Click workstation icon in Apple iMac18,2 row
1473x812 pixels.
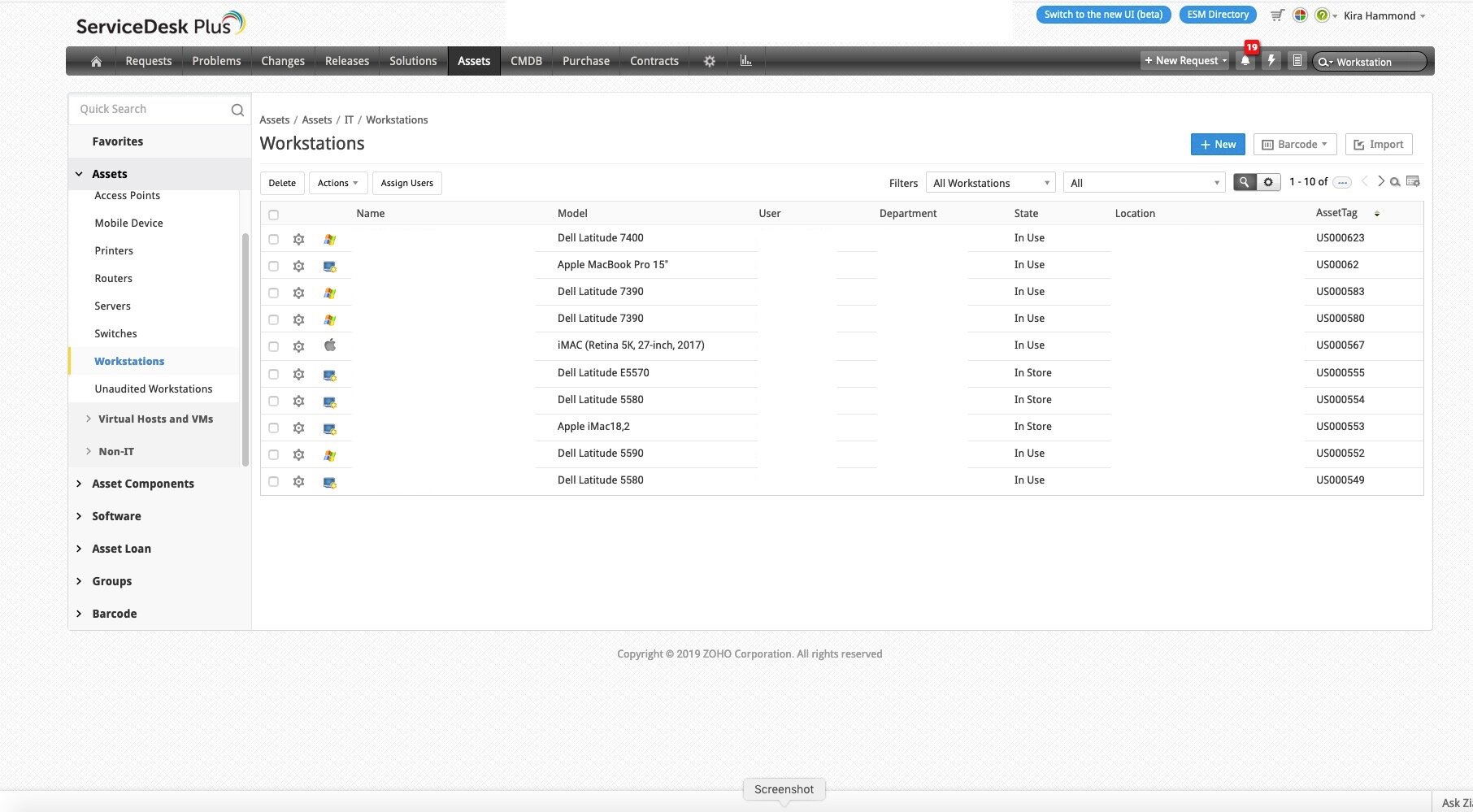pos(329,428)
